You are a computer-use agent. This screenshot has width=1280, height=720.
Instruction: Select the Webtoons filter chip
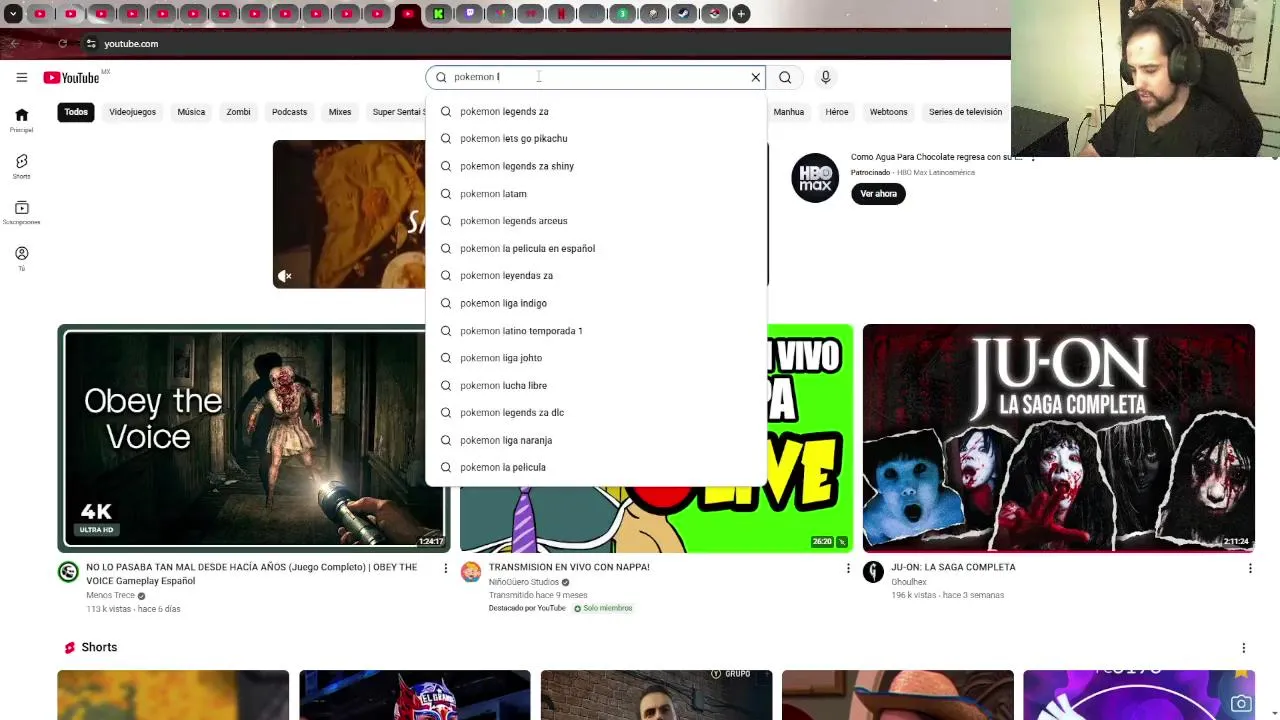click(x=888, y=112)
